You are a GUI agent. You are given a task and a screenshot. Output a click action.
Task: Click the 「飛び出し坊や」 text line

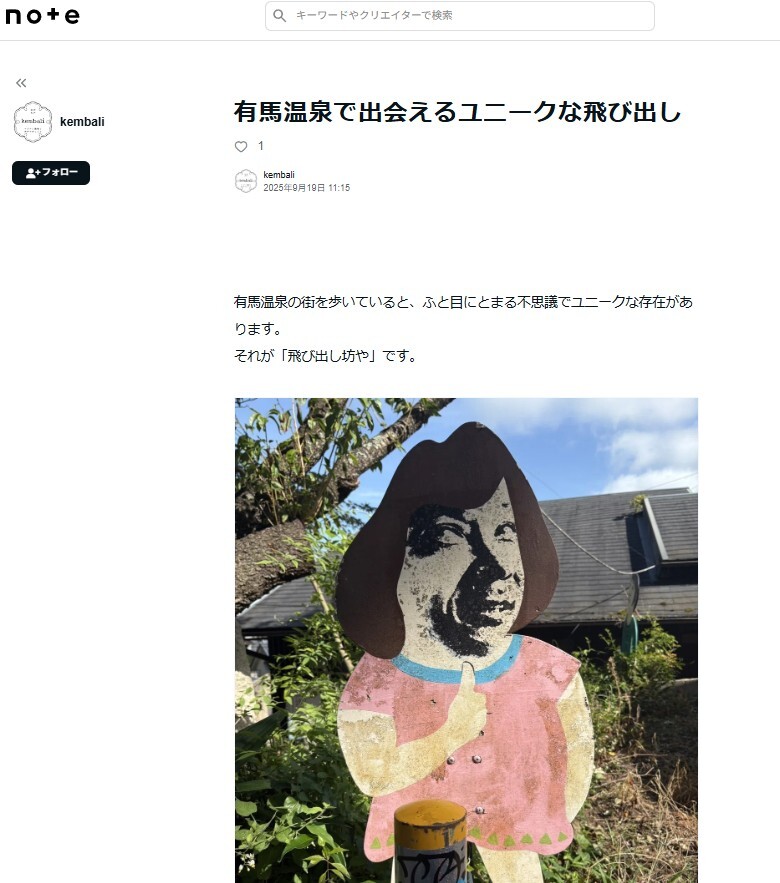click(x=325, y=356)
